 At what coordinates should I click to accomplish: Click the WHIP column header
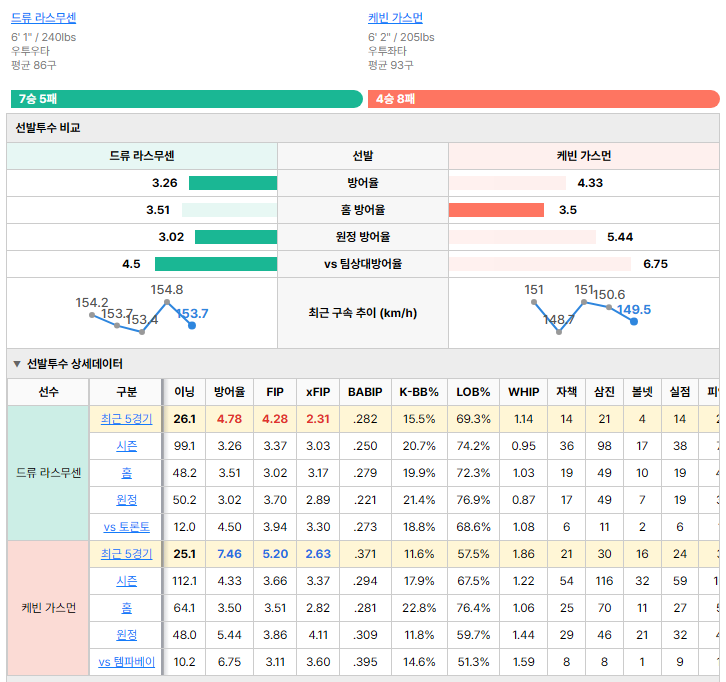coord(524,392)
